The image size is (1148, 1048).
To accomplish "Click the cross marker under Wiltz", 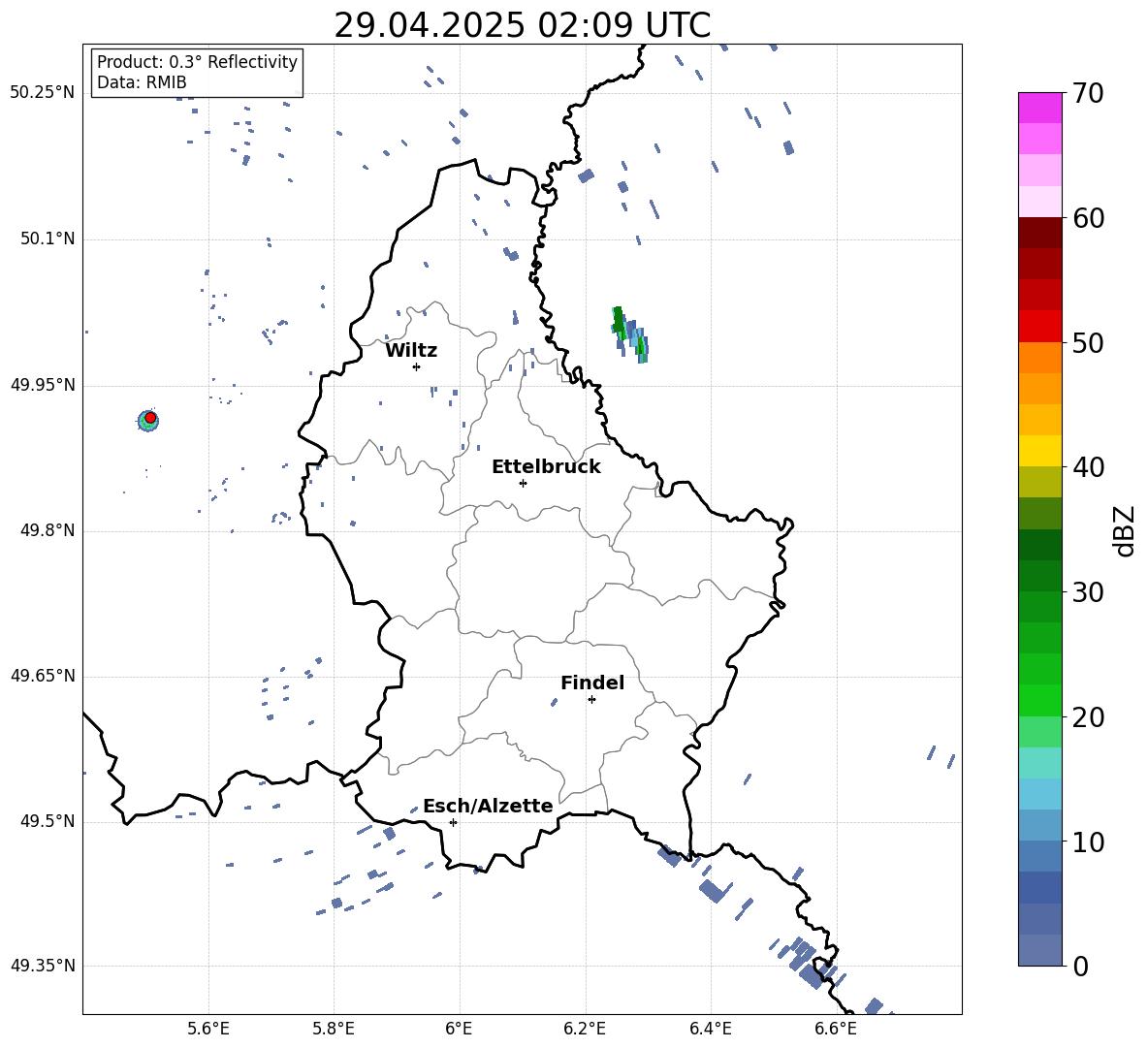I will point(416,366).
